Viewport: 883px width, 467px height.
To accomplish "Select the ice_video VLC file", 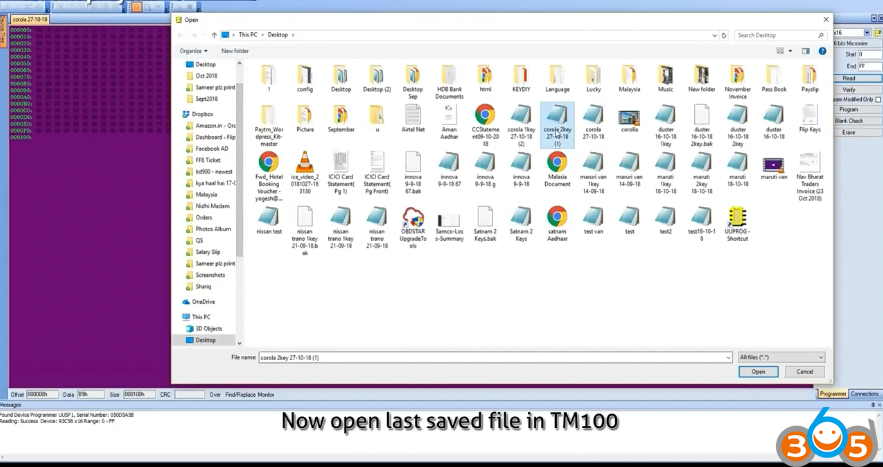I will coord(305,172).
